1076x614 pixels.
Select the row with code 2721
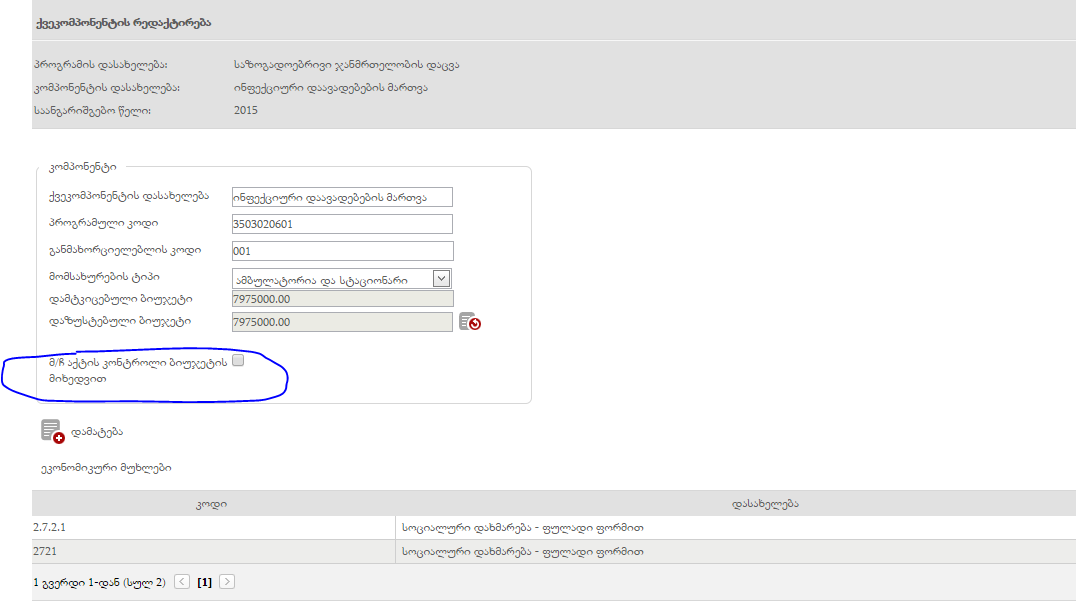point(210,551)
